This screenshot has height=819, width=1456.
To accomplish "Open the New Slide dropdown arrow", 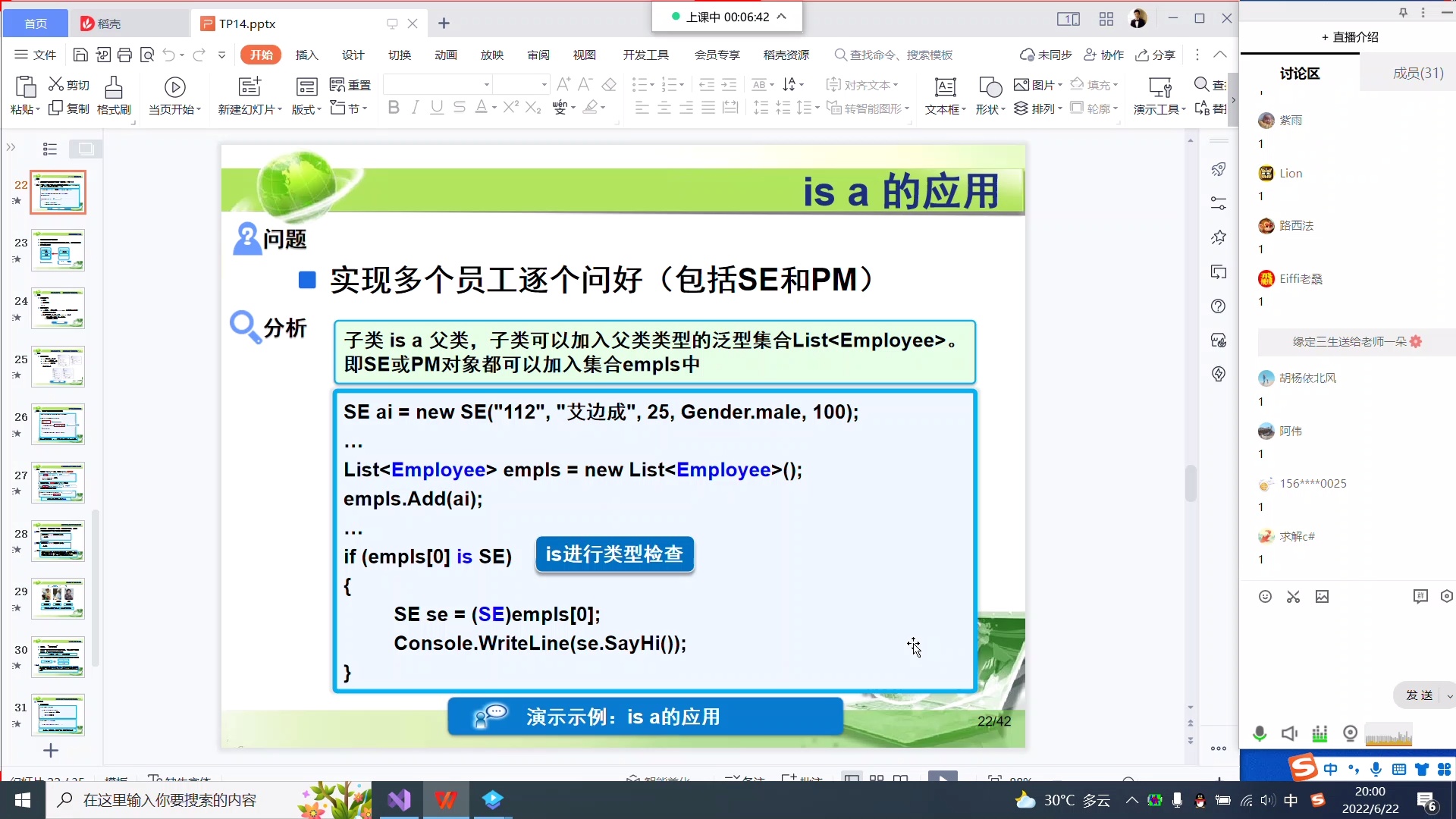I will tap(280, 110).
